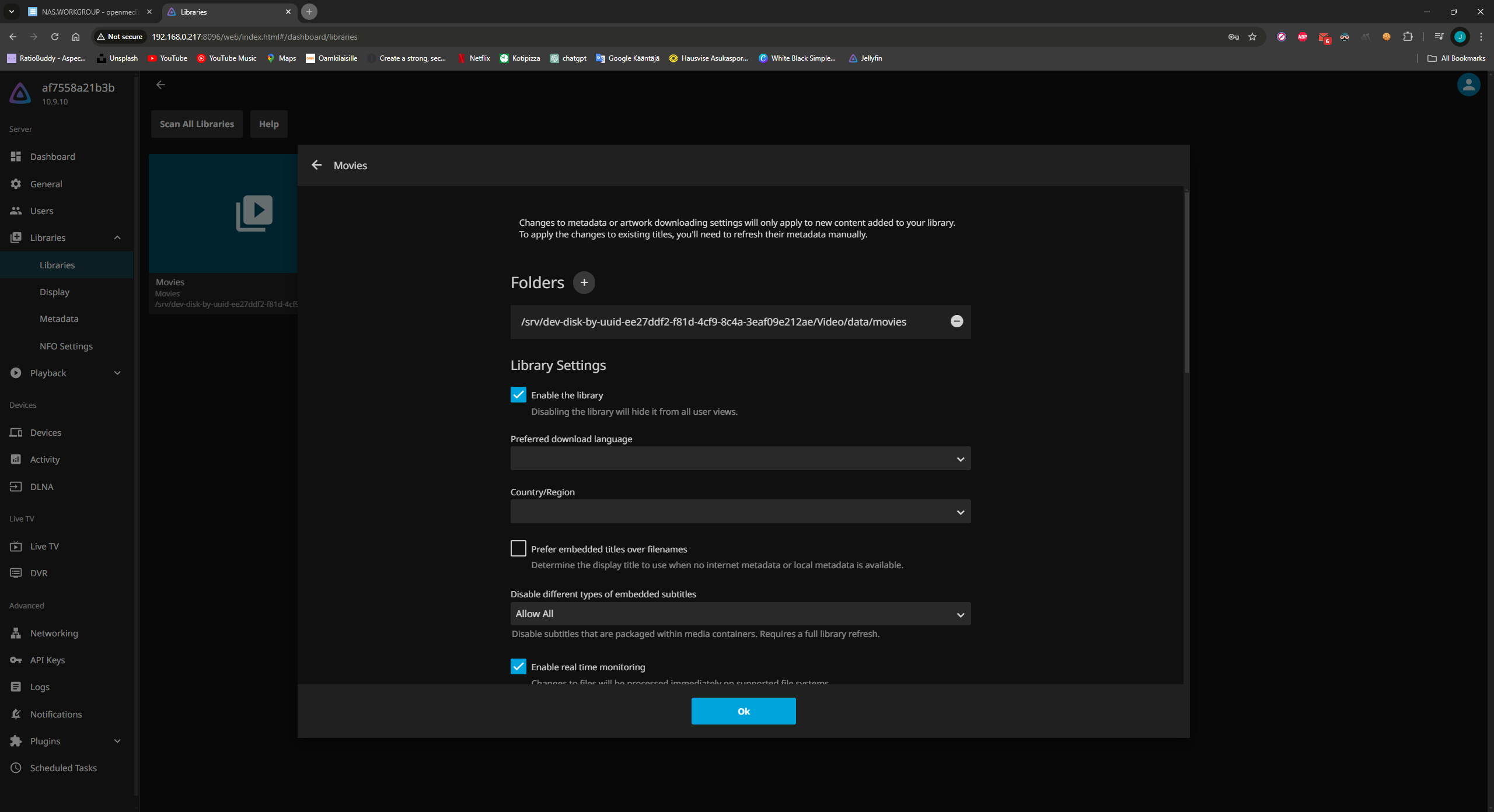
Task: Switch to NAS.WORKGROUP browser tab
Action: point(88,12)
